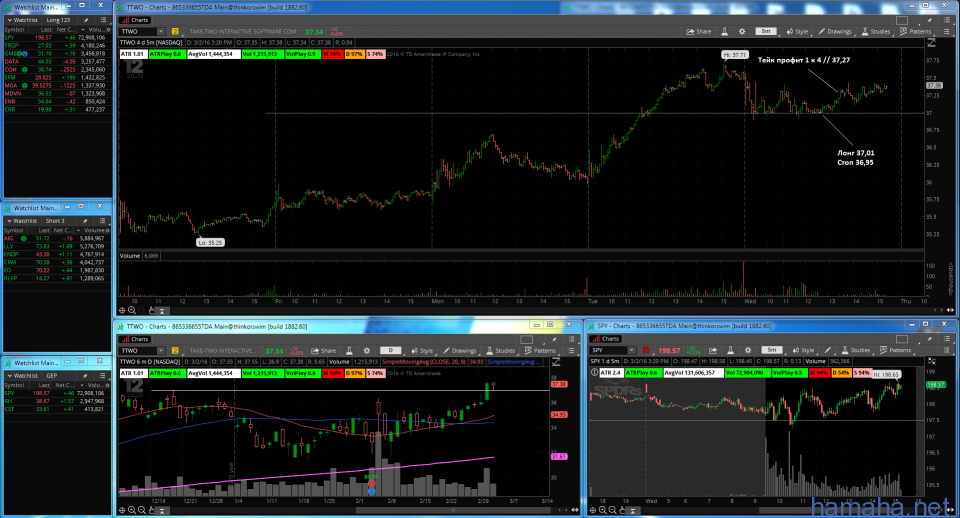The width and height of the screenshot is (960, 518).
Task: Open Drawings menu in the TTWO daily chart
Action: [460, 351]
